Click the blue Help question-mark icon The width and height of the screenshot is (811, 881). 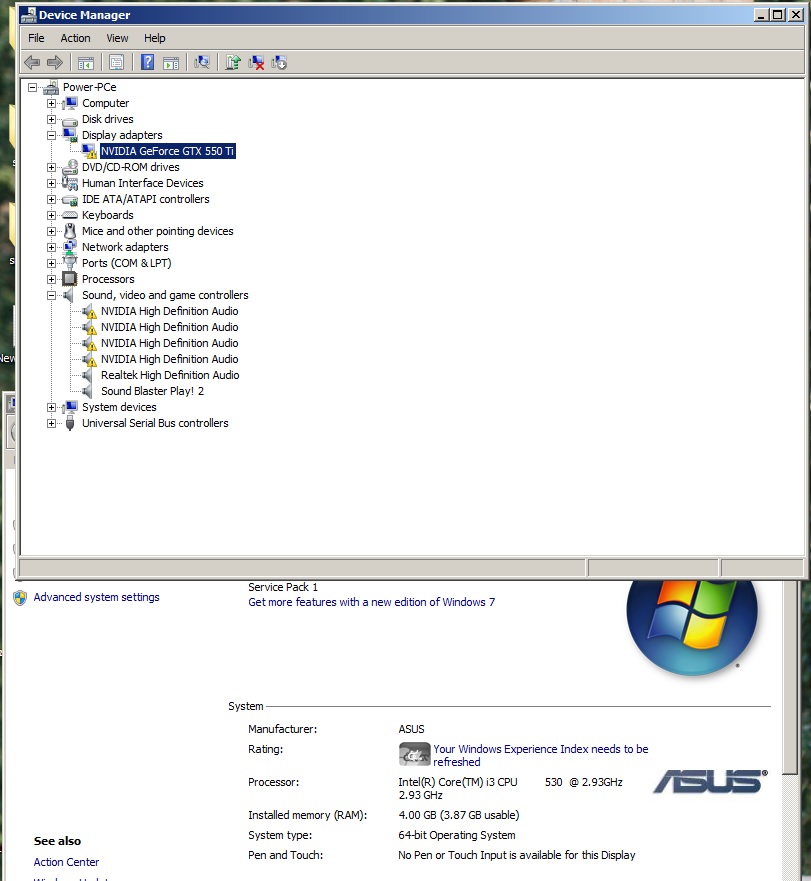(147, 62)
